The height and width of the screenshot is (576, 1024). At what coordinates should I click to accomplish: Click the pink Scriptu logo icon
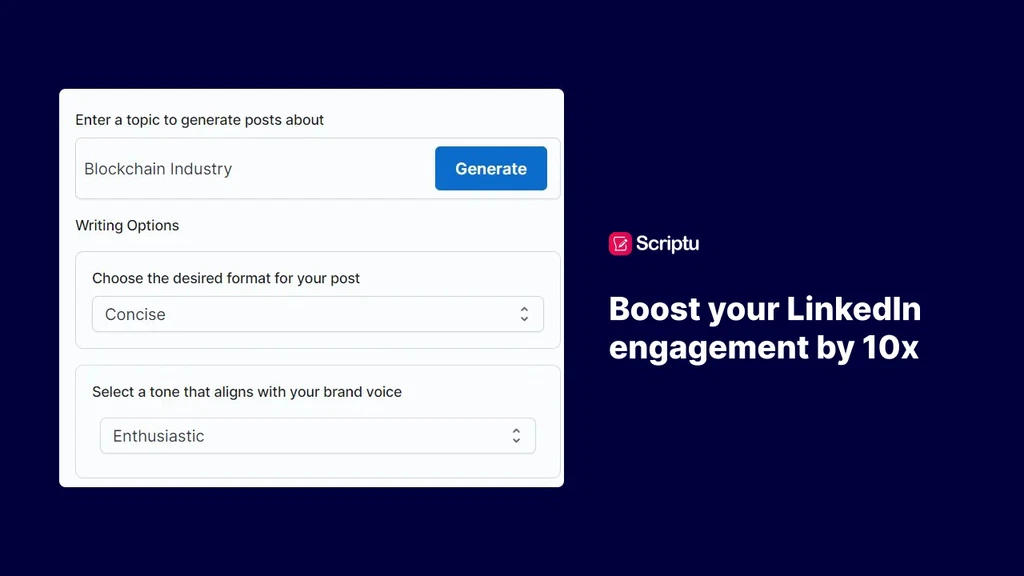(620, 243)
